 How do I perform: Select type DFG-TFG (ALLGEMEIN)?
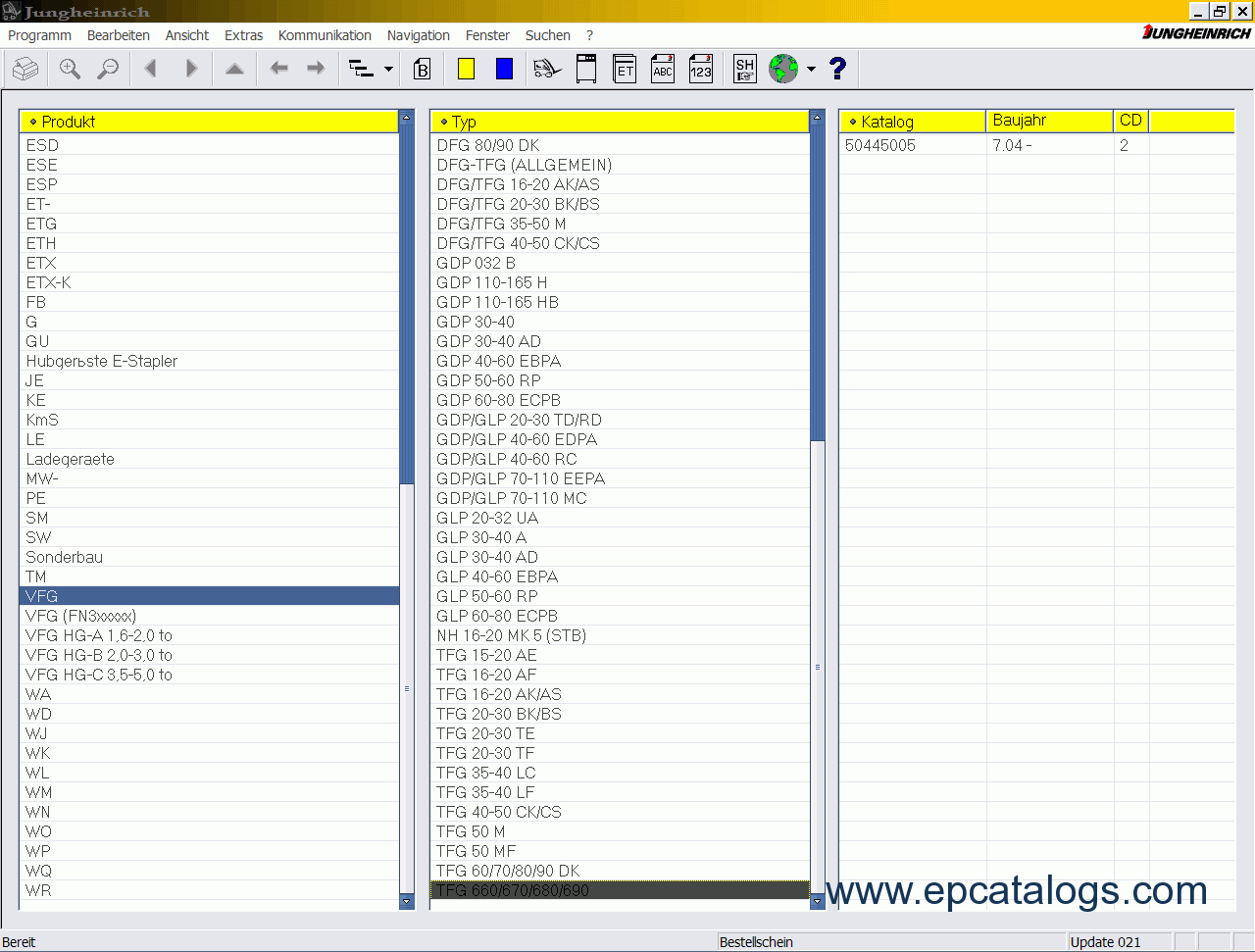click(x=620, y=165)
